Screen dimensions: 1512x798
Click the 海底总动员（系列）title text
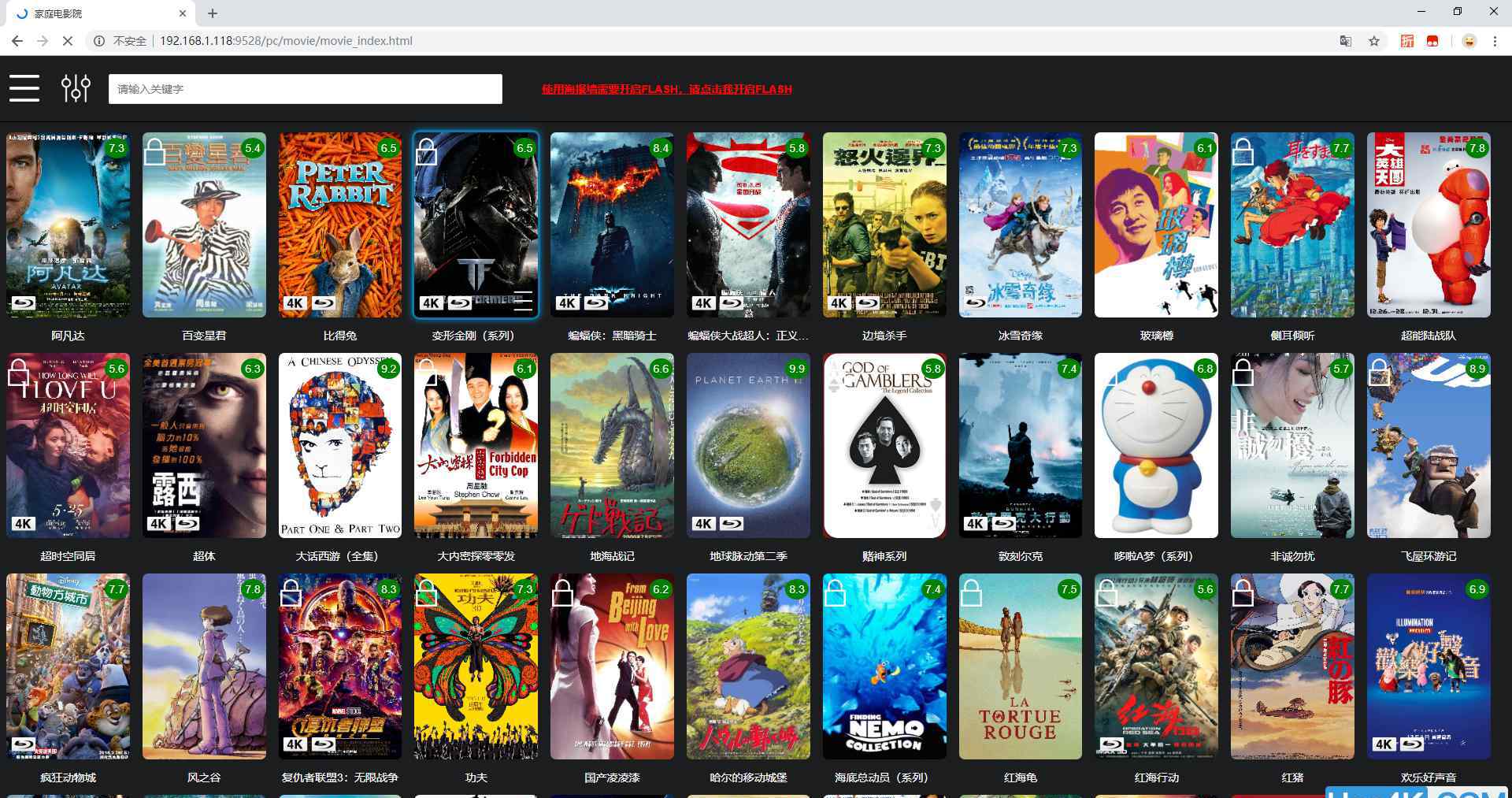[x=884, y=778]
